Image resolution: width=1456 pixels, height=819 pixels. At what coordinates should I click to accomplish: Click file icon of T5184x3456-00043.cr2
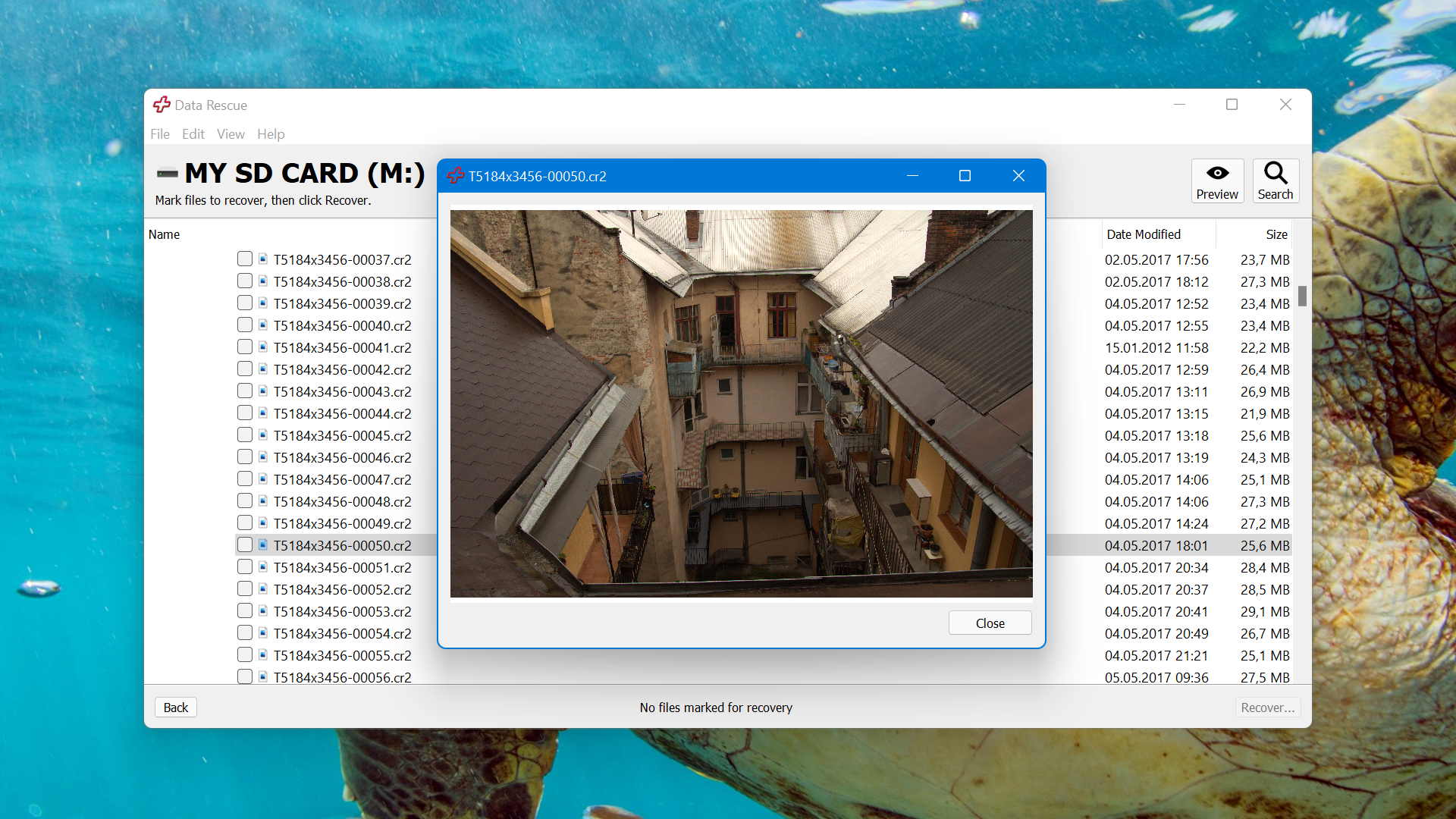coord(263,391)
